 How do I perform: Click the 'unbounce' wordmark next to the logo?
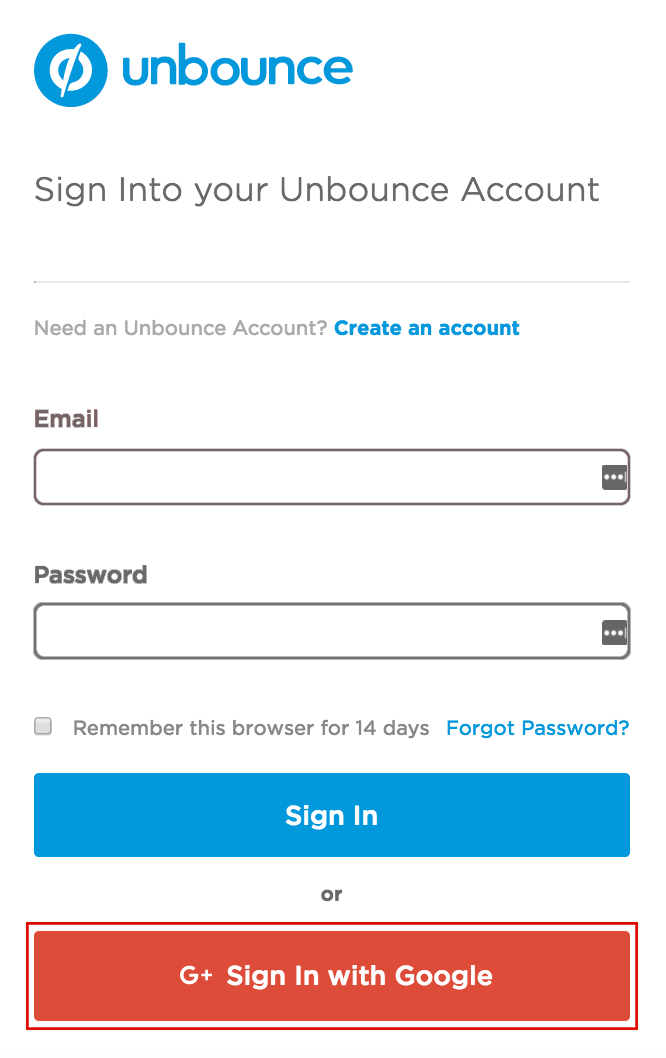pyautogui.click(x=236, y=69)
